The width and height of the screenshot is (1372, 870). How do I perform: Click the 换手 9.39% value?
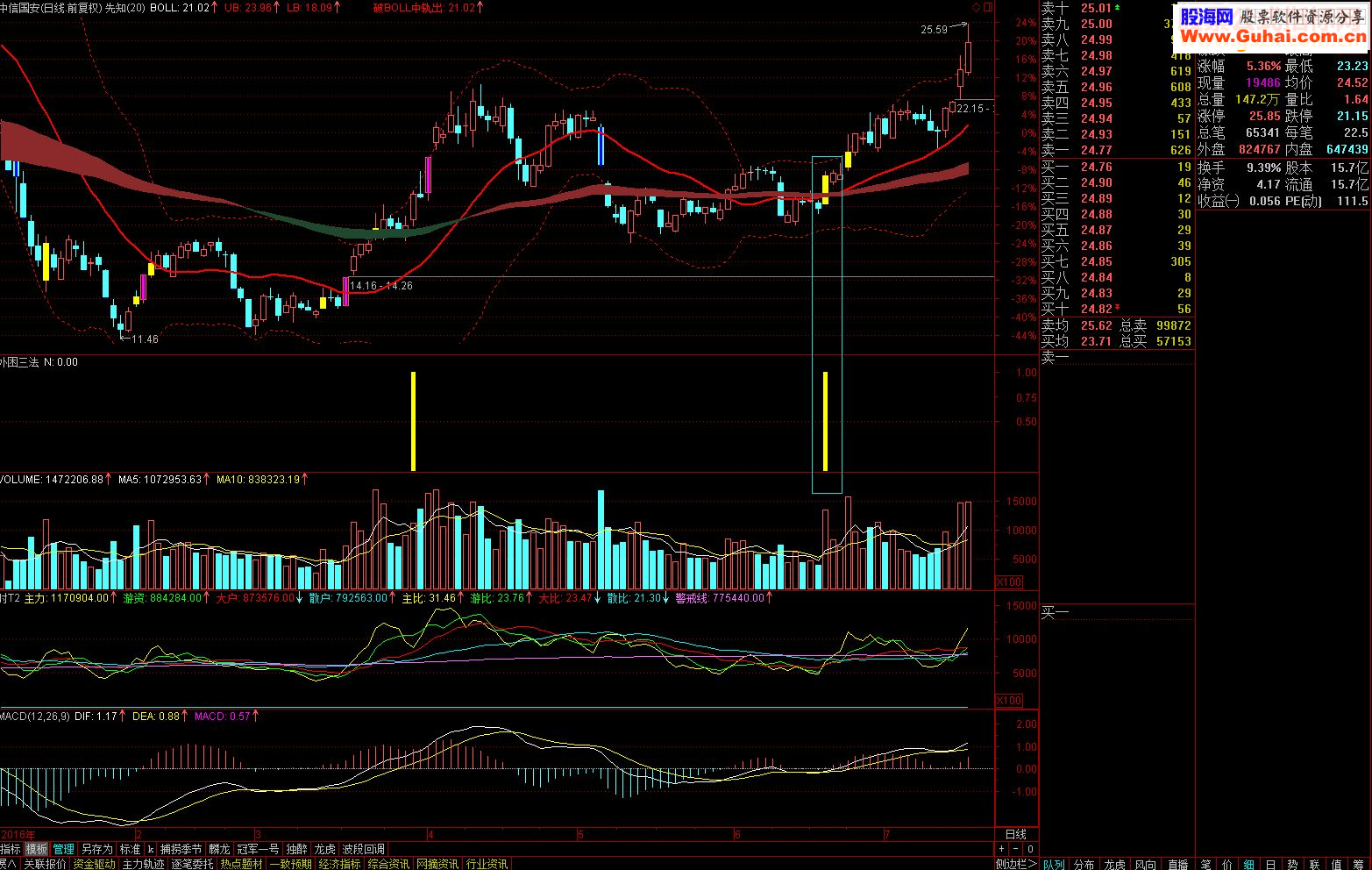1263,168
